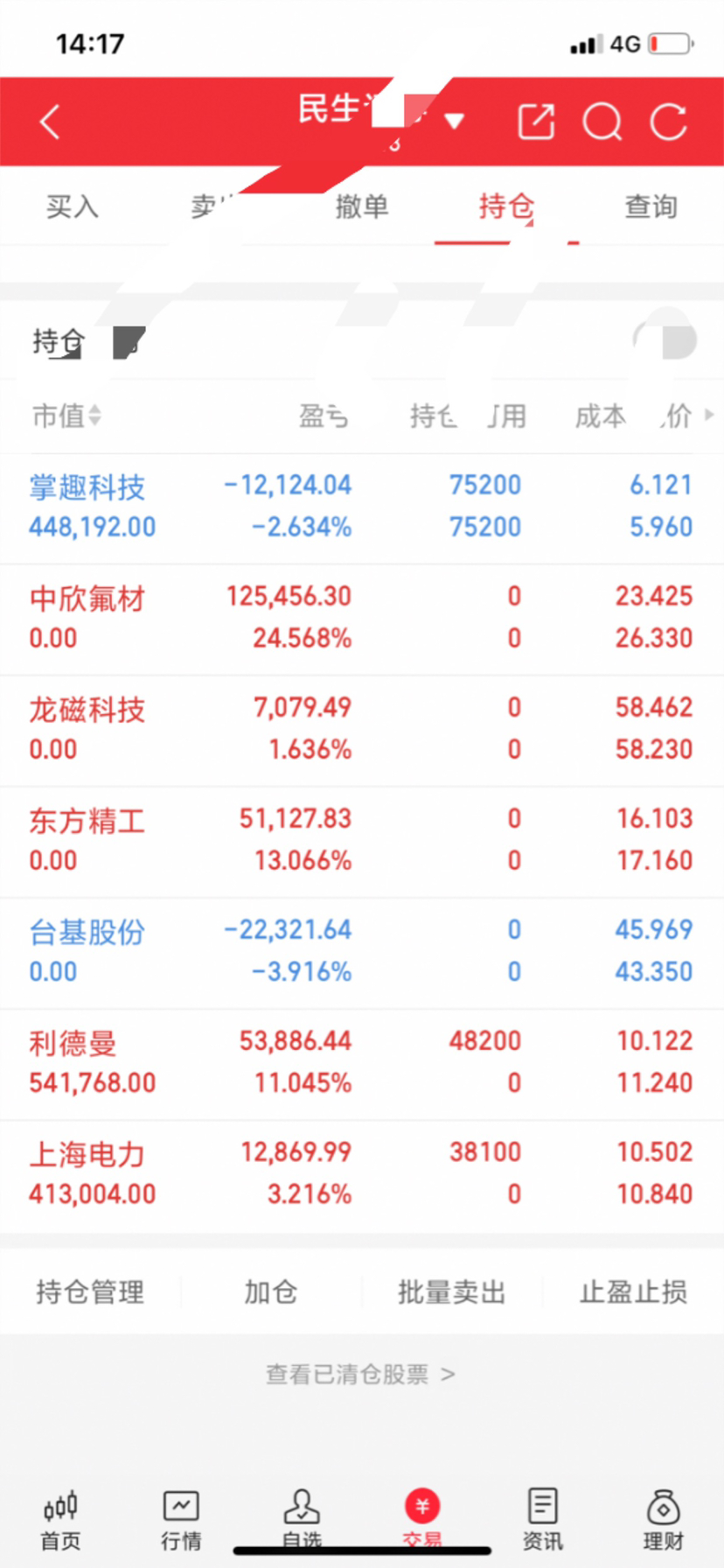Tap the 批量卖出 button
Screen dimensions: 724x1568
(452, 1291)
